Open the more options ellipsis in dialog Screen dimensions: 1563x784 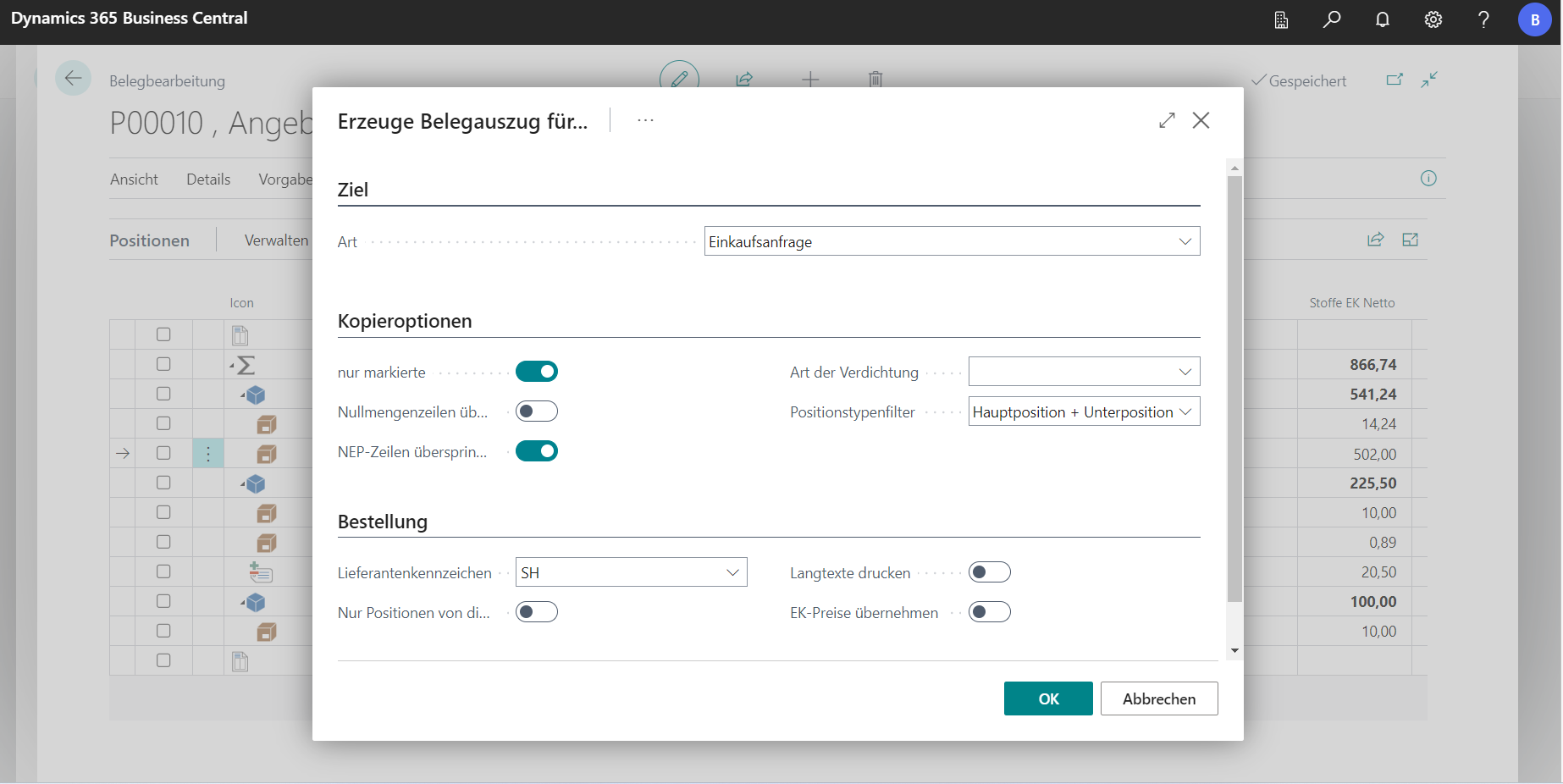[645, 120]
